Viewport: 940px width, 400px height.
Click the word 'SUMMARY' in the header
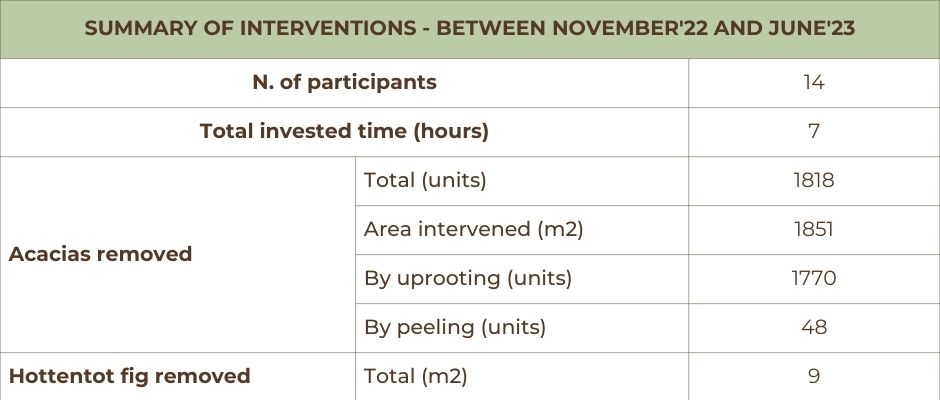click(134, 29)
